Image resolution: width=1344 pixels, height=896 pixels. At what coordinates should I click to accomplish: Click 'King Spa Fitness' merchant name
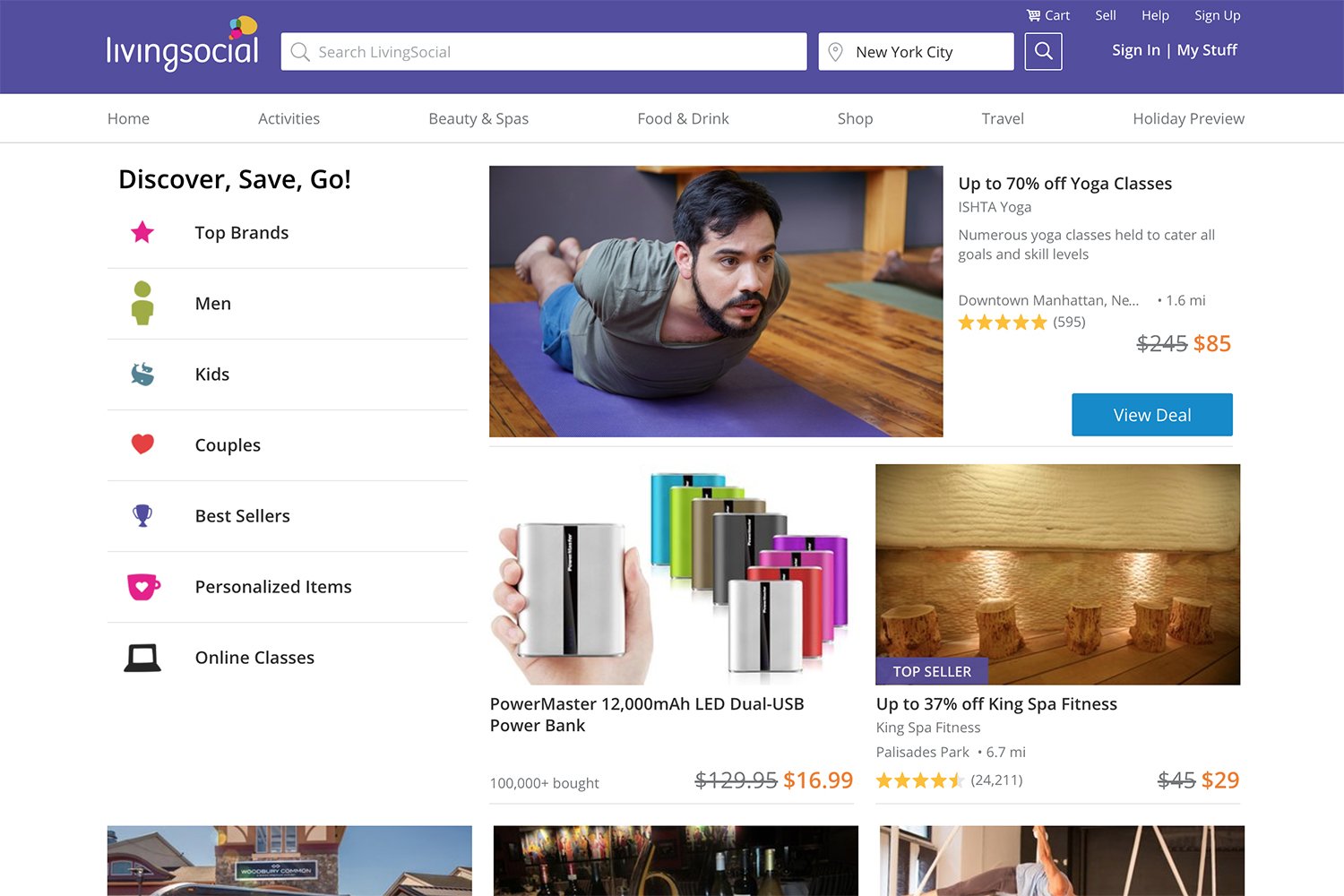coord(928,728)
